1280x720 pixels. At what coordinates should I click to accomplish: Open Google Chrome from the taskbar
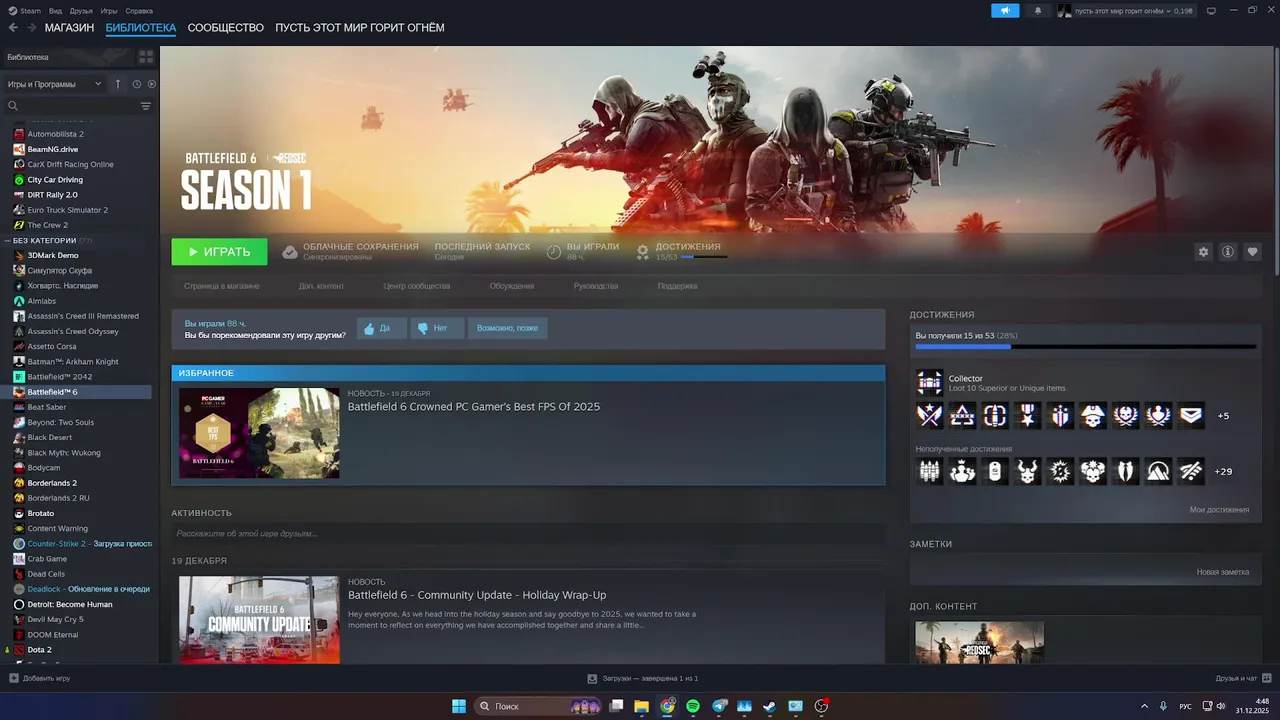667,706
